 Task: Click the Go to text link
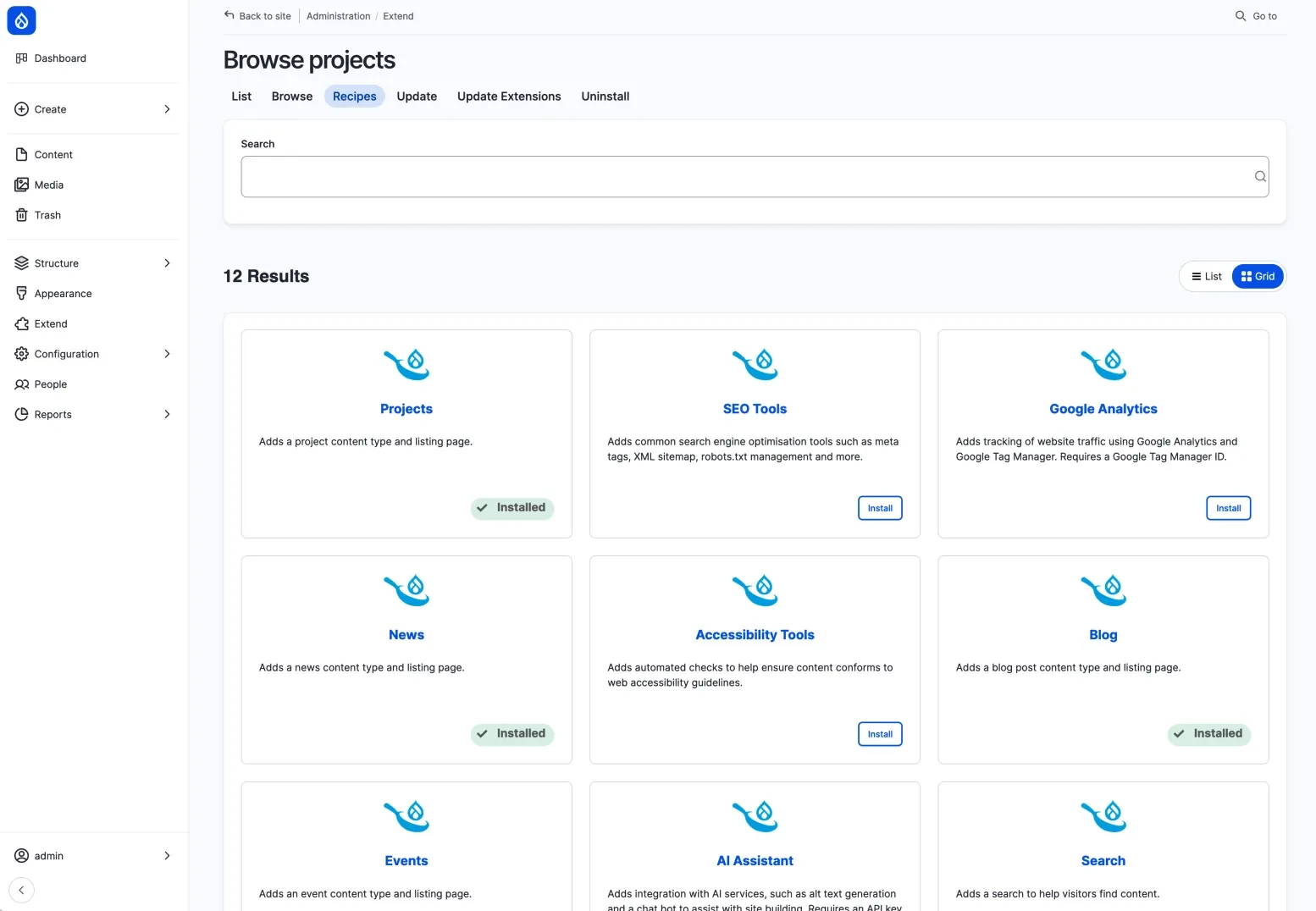[1264, 16]
